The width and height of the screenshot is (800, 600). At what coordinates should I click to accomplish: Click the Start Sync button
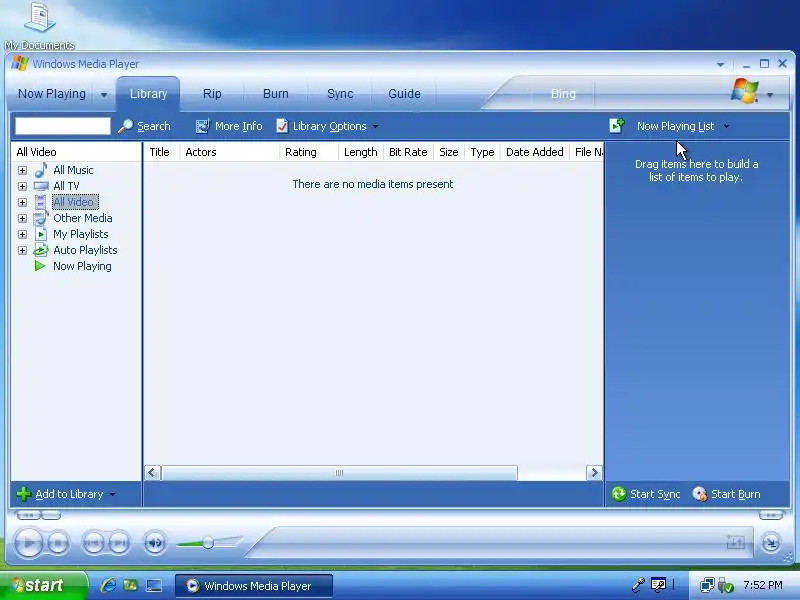tap(646, 494)
